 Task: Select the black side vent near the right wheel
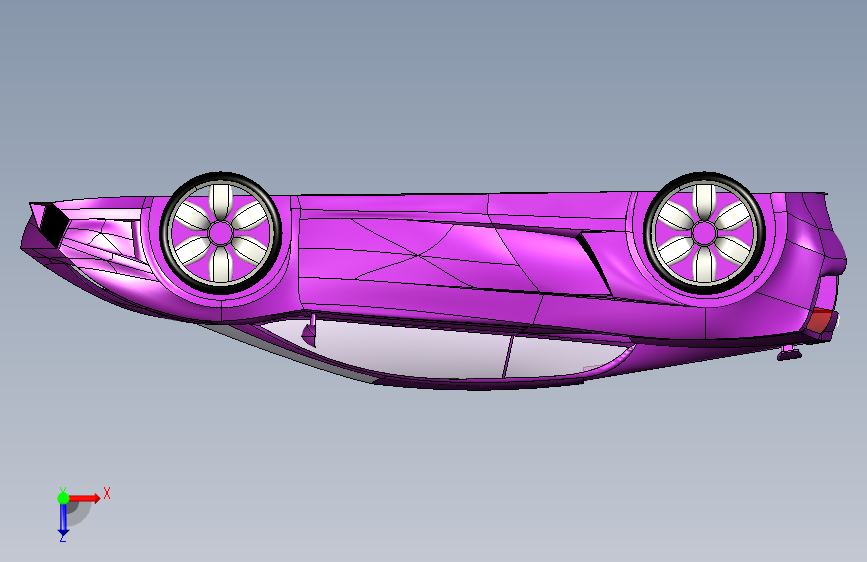point(596,264)
